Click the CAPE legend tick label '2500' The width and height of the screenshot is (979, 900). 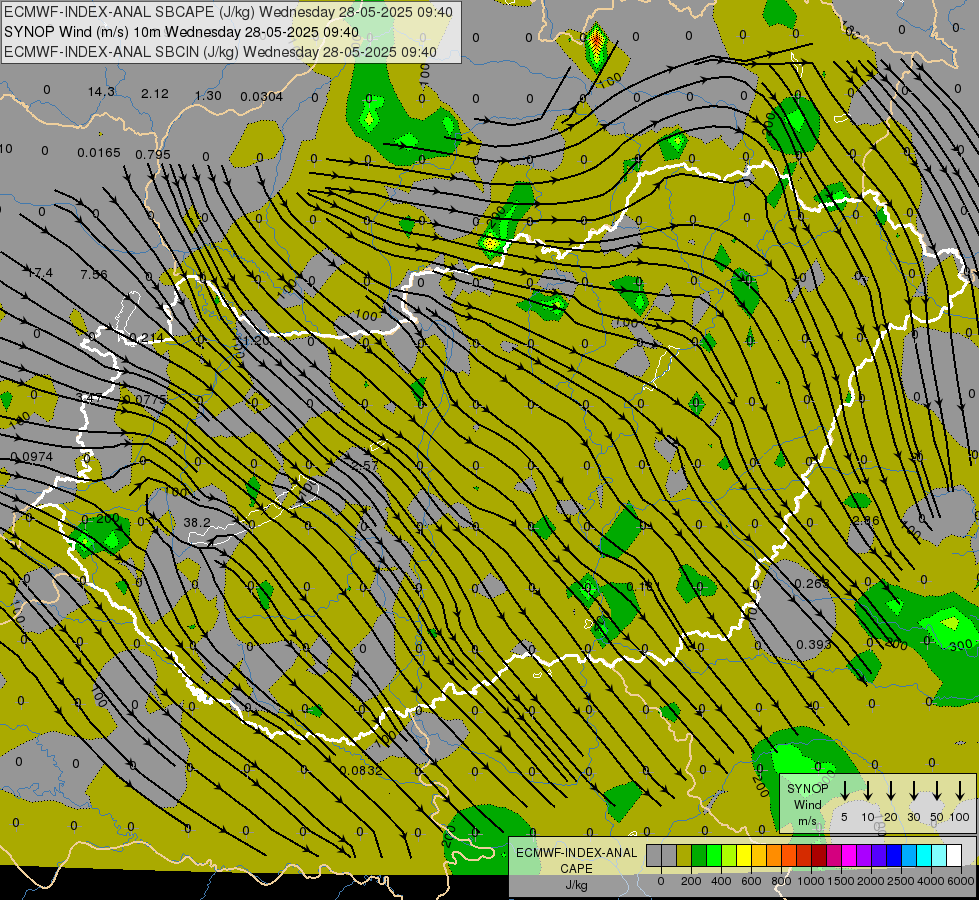click(x=901, y=881)
